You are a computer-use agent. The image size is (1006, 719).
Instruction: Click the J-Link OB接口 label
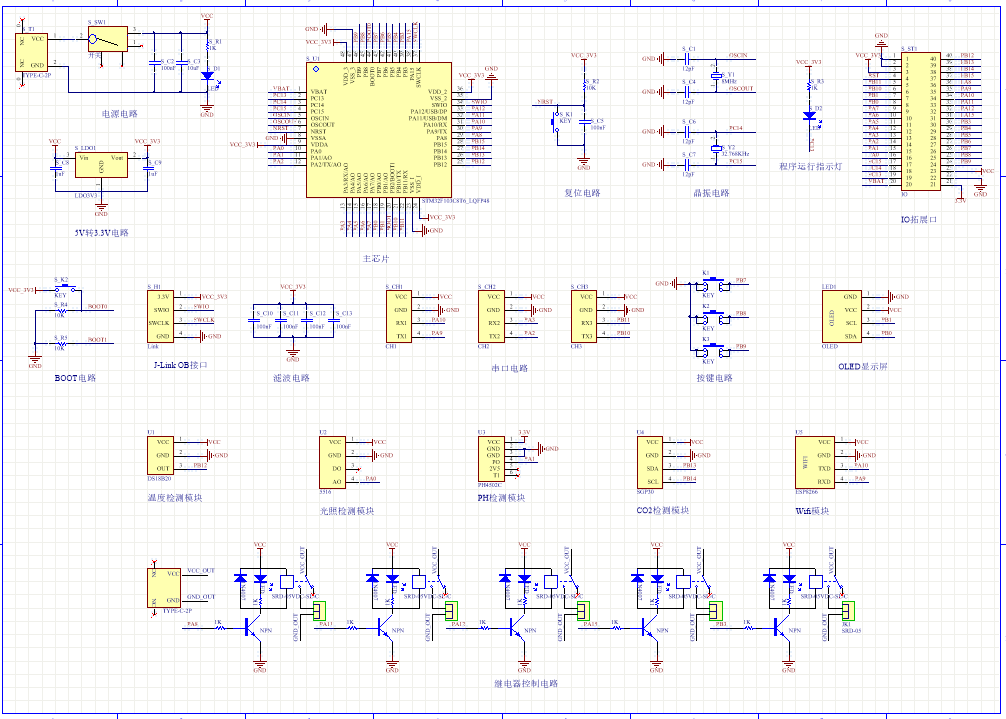coord(180,365)
